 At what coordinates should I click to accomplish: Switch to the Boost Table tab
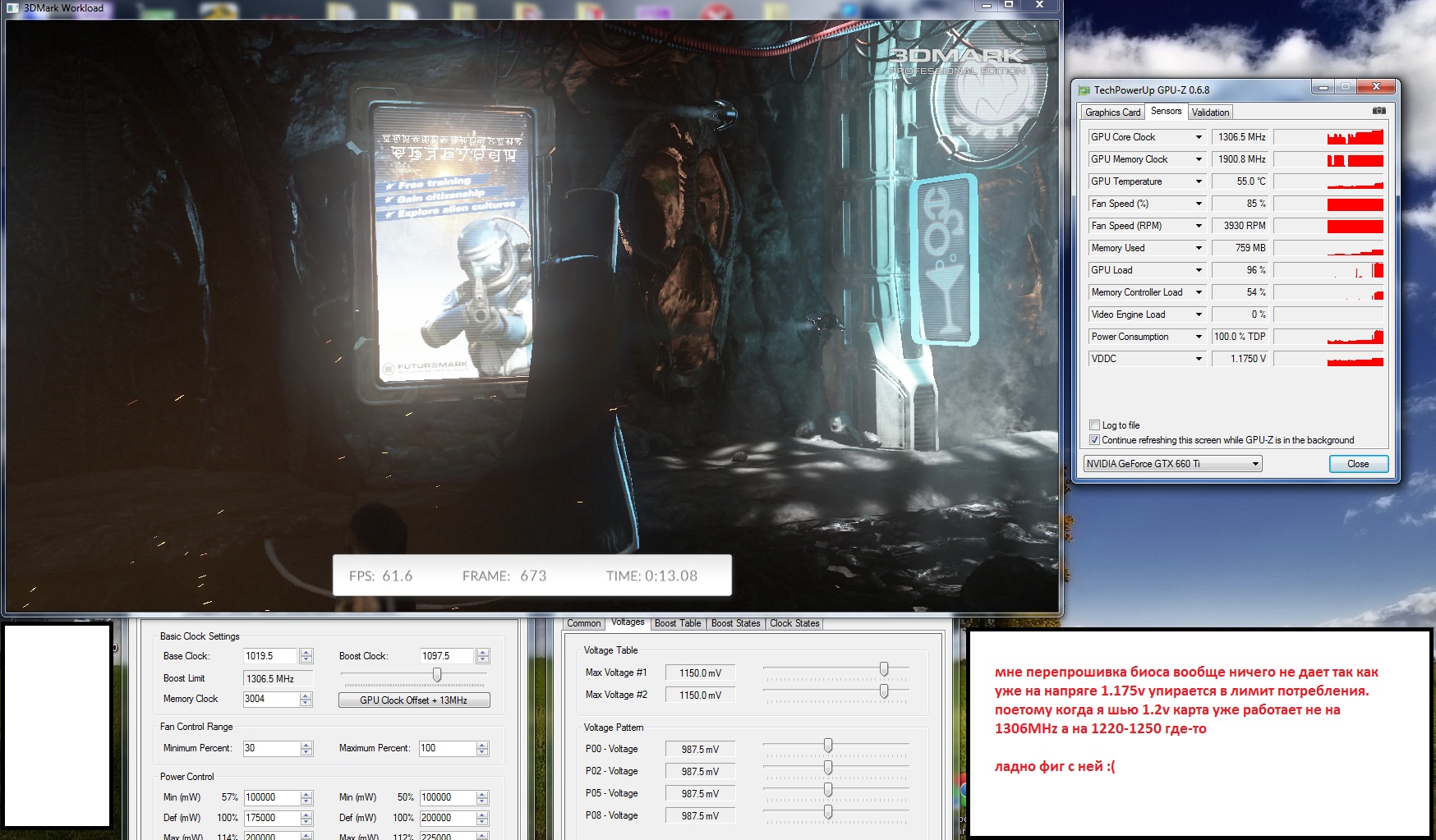click(678, 623)
